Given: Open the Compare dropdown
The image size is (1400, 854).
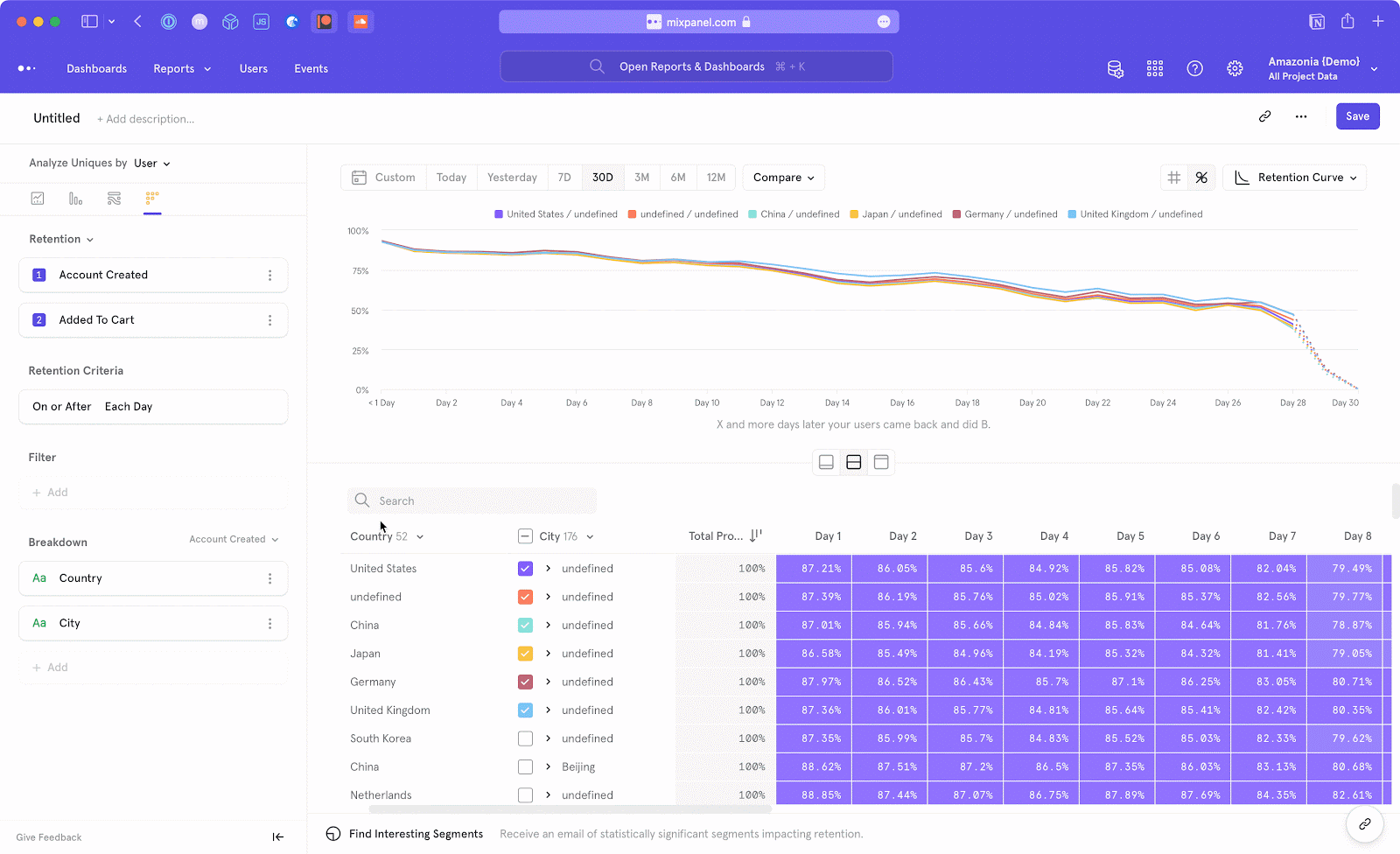Looking at the screenshot, I should [x=783, y=178].
